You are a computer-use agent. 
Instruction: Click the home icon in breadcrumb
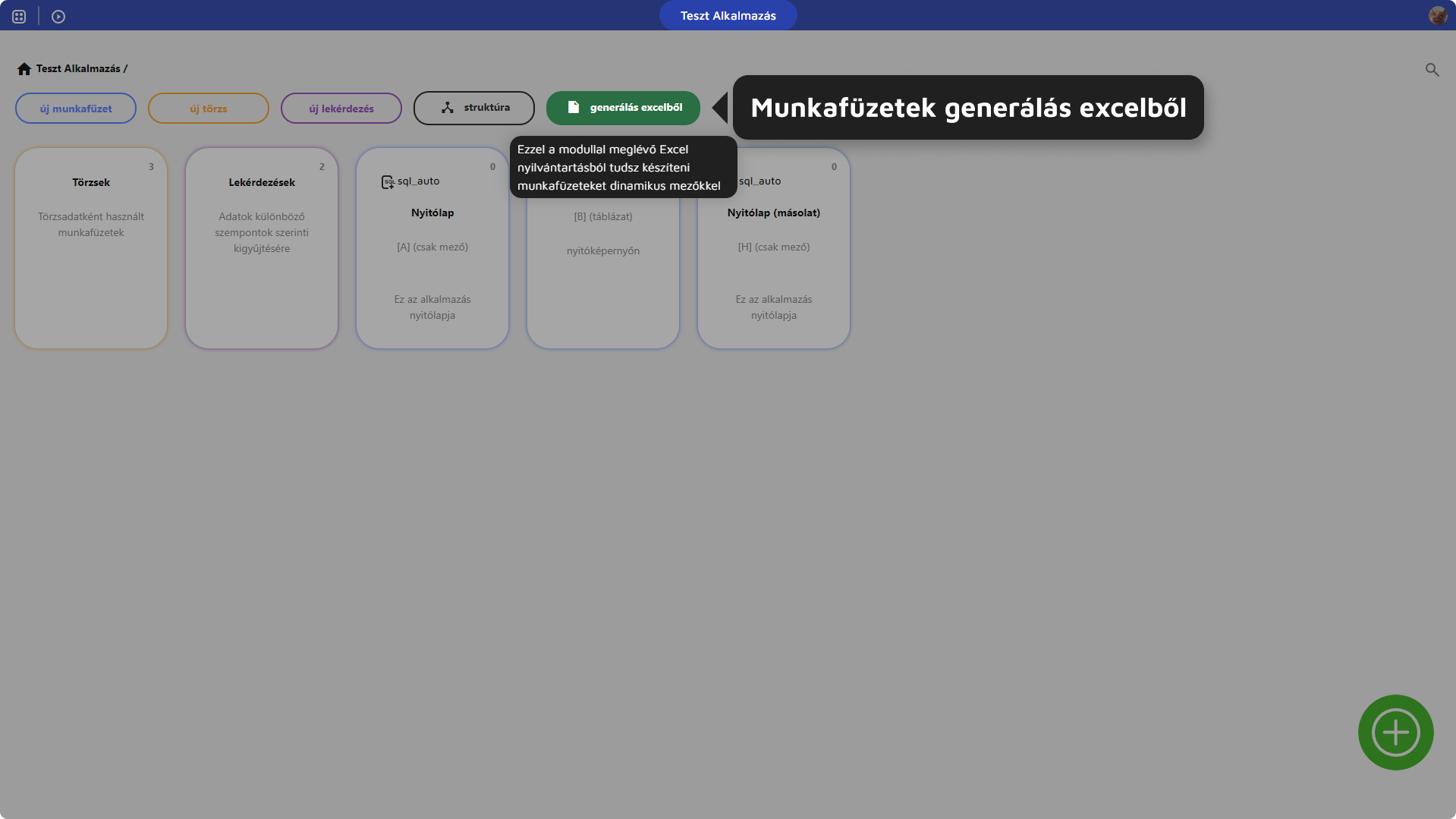(x=24, y=69)
